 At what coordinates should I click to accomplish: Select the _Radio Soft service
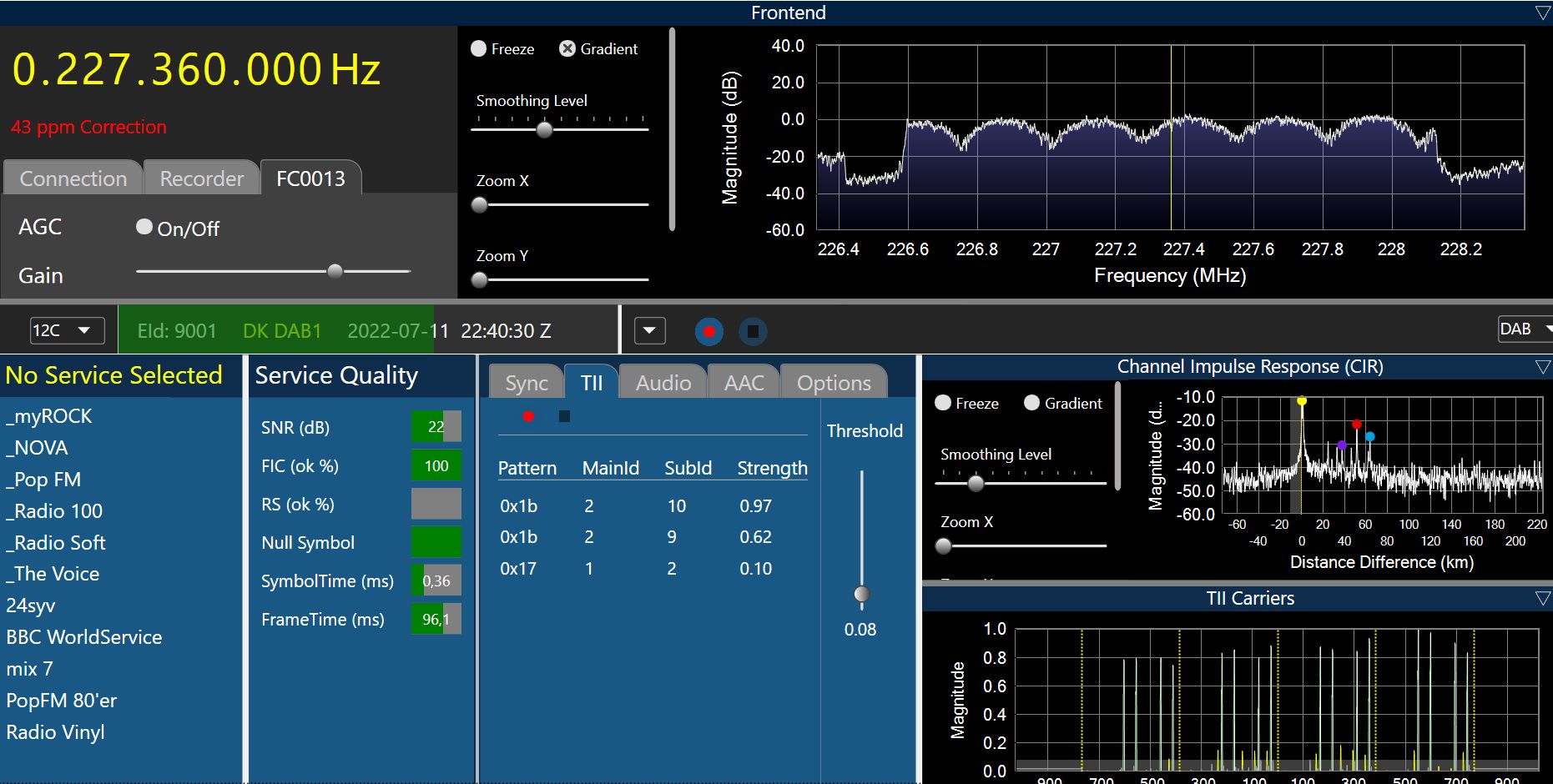tap(56, 543)
